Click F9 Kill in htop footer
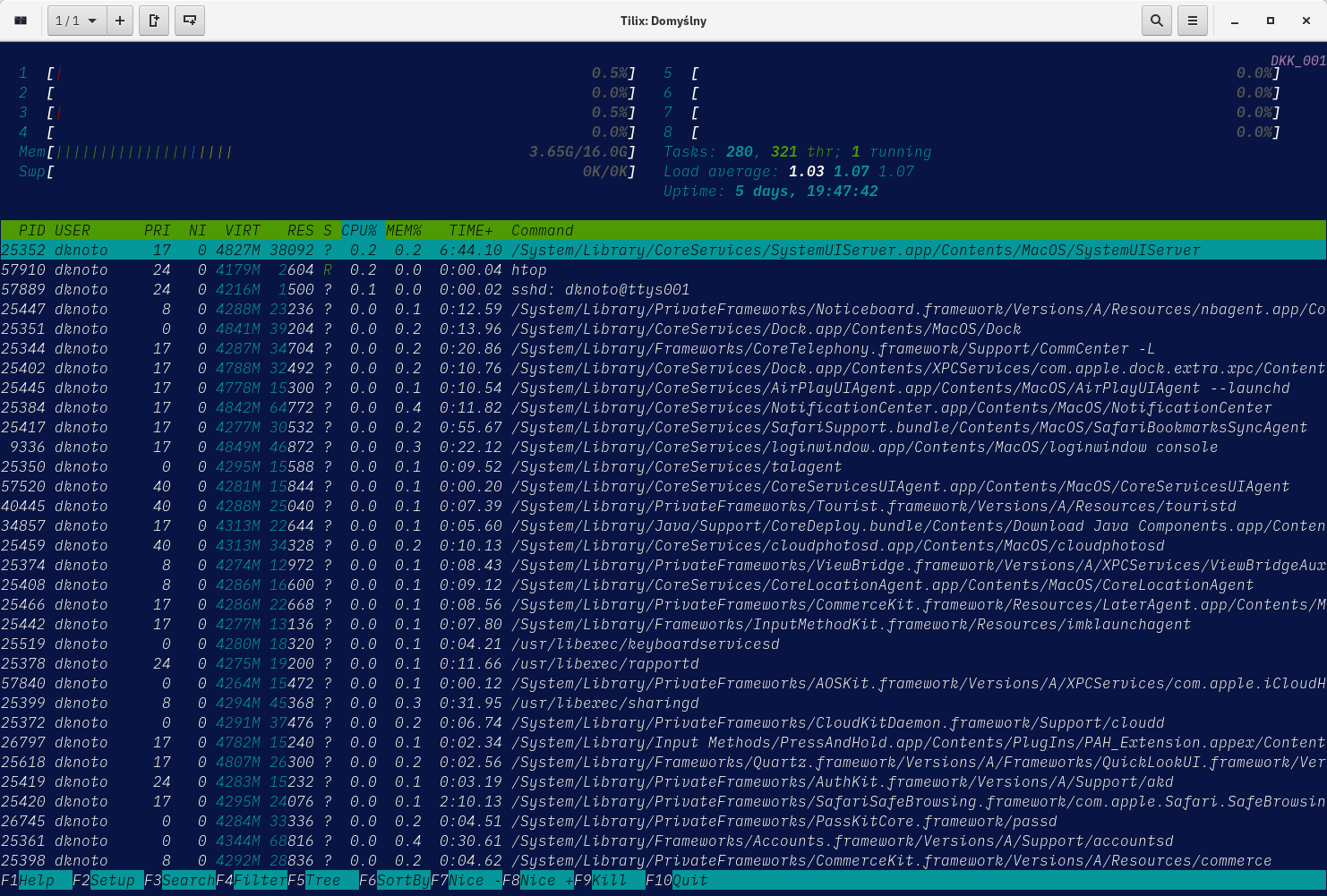The image size is (1327, 896). 610,880
